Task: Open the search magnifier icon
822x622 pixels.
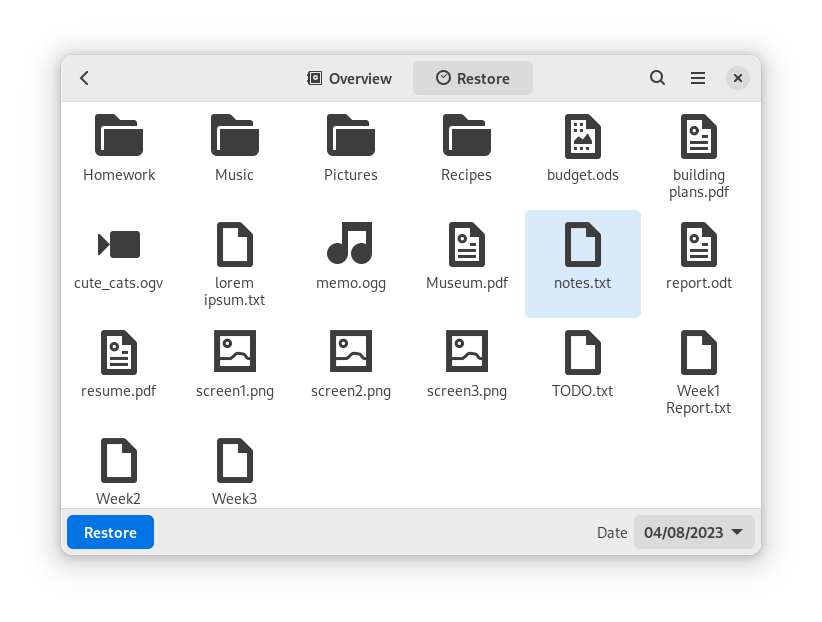Action: [x=657, y=78]
